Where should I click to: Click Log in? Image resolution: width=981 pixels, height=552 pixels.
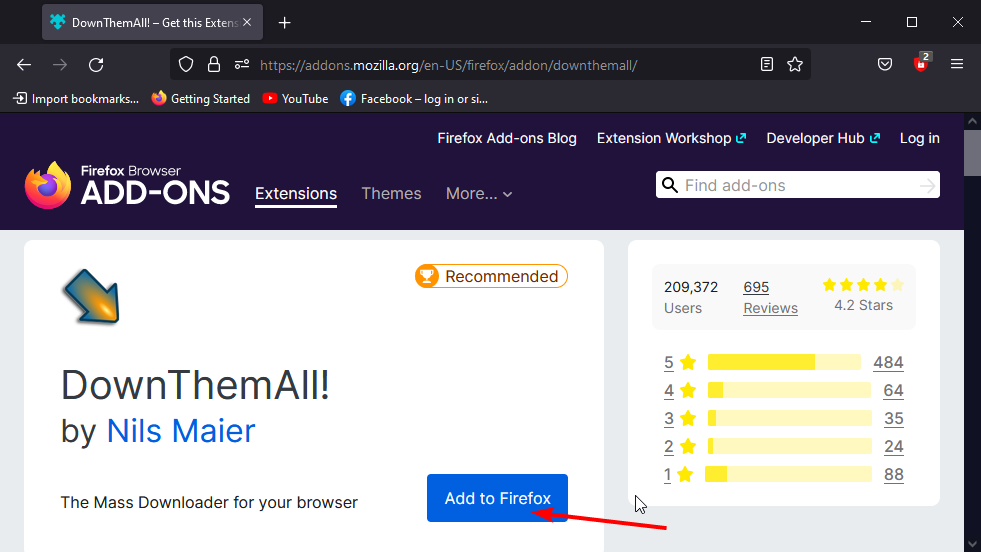pos(920,138)
